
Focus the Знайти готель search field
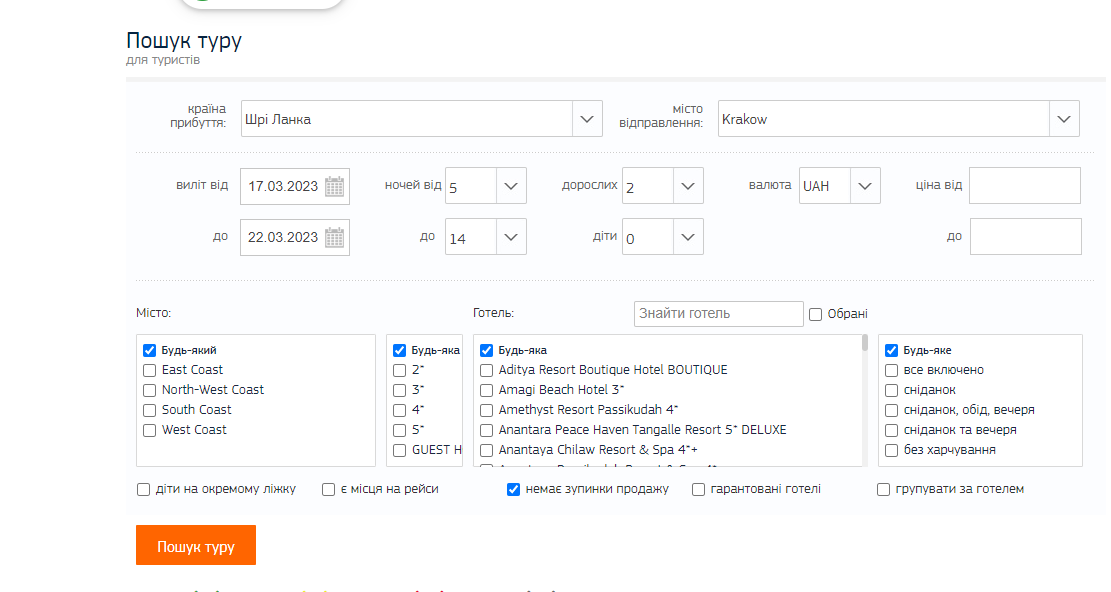coord(718,314)
